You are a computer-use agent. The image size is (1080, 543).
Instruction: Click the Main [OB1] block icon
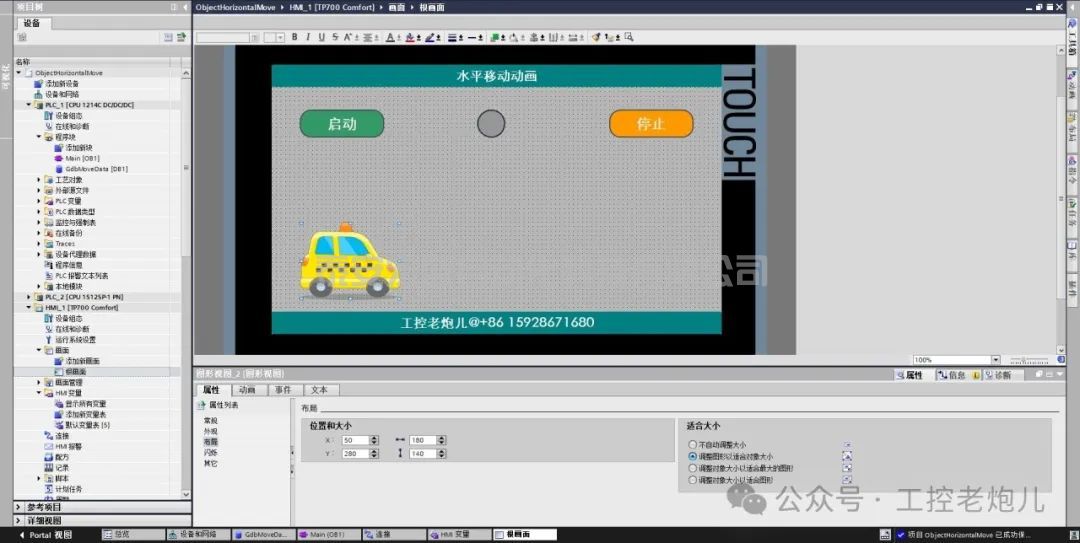click(x=59, y=158)
